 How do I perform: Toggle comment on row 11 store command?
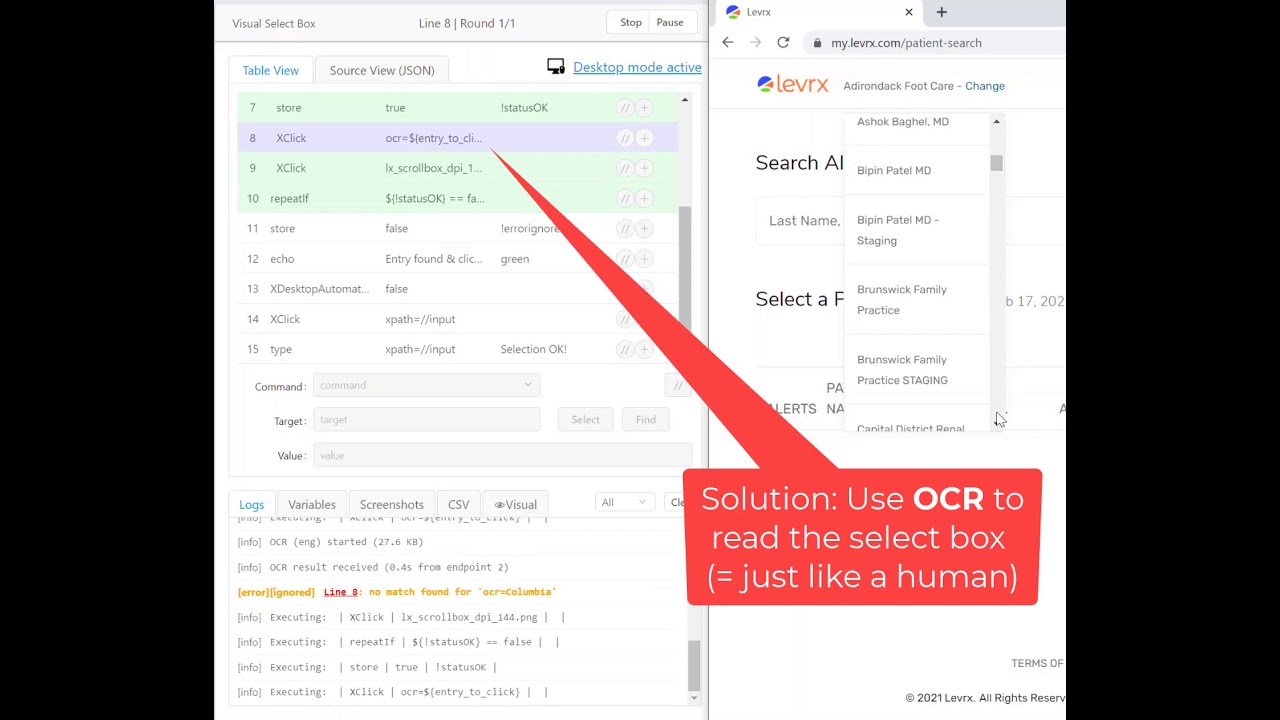(625, 228)
